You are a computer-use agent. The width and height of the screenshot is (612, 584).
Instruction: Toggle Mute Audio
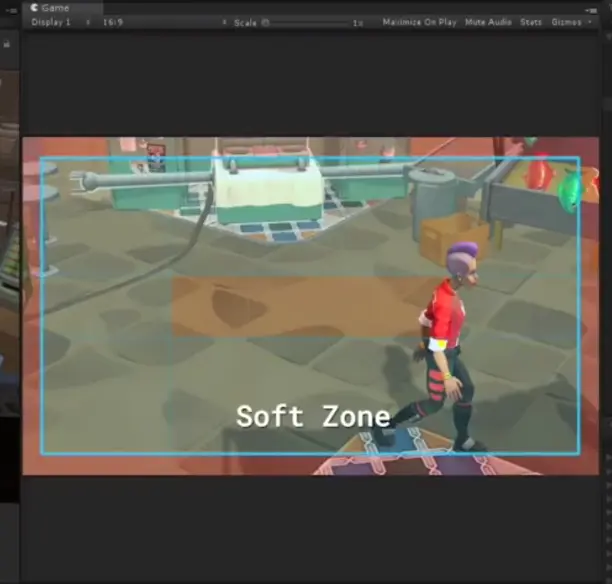[x=488, y=22]
